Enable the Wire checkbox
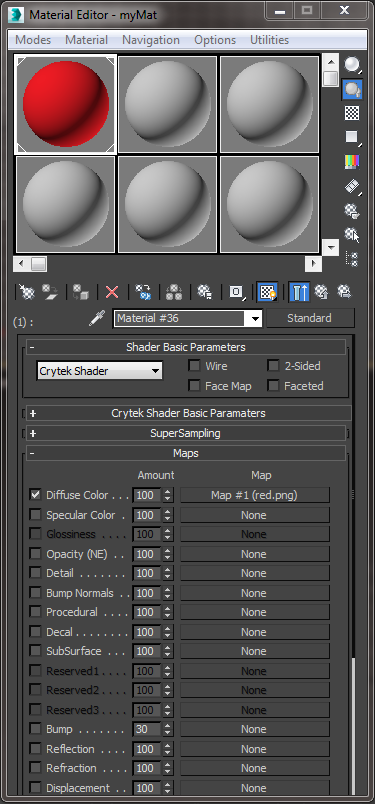The image size is (375, 804). pos(194,366)
